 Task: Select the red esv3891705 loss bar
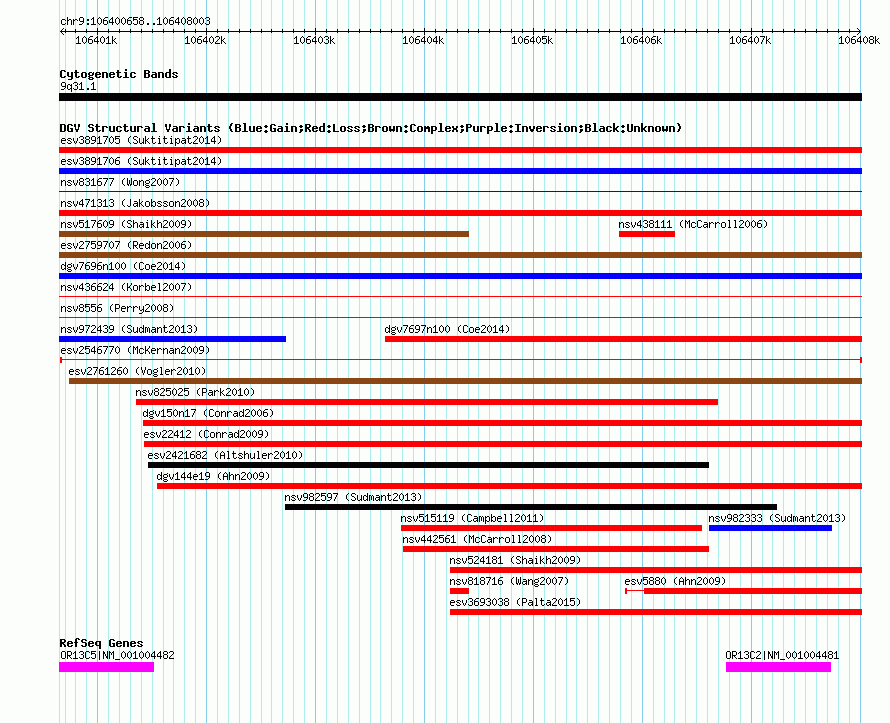[x=460, y=150]
